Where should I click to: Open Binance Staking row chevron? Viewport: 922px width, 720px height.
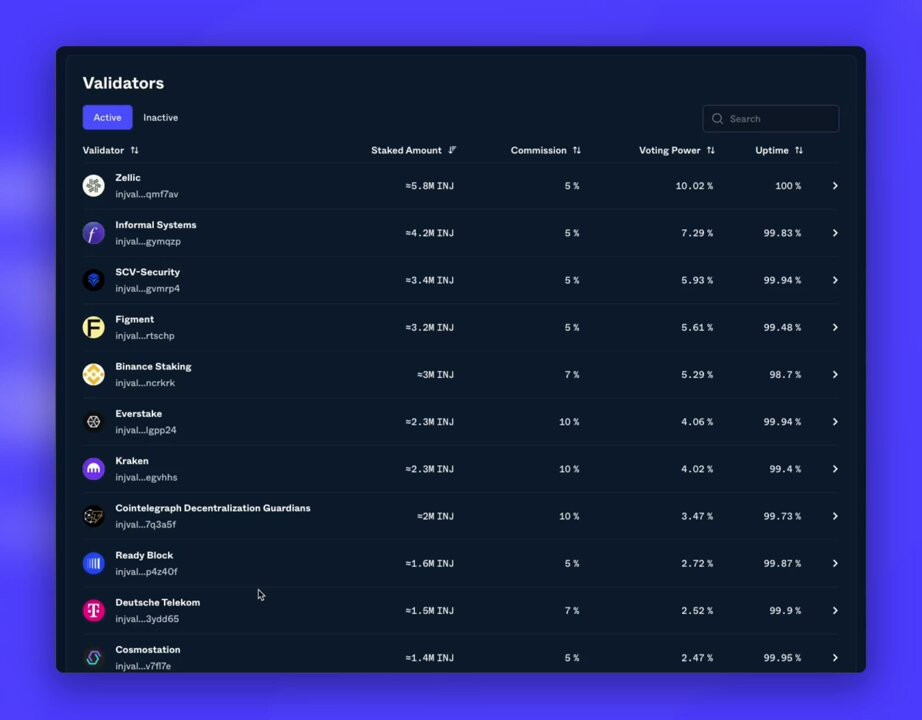[x=835, y=375]
